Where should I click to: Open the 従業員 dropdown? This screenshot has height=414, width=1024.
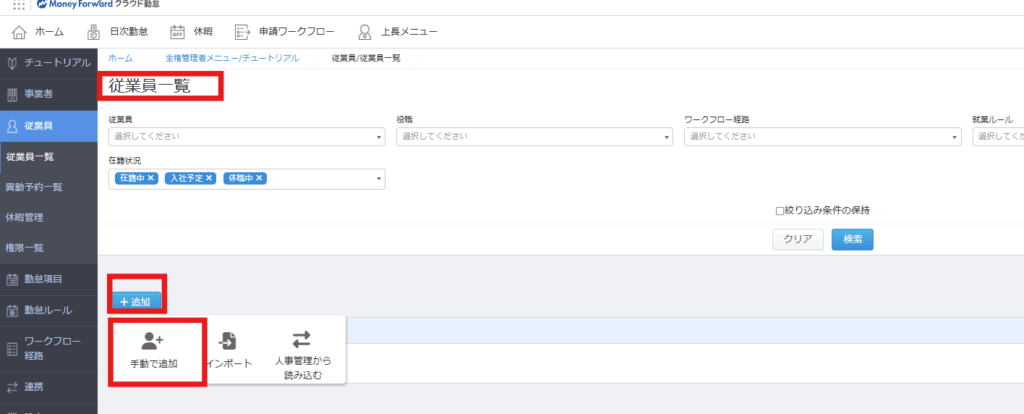[x=246, y=136]
